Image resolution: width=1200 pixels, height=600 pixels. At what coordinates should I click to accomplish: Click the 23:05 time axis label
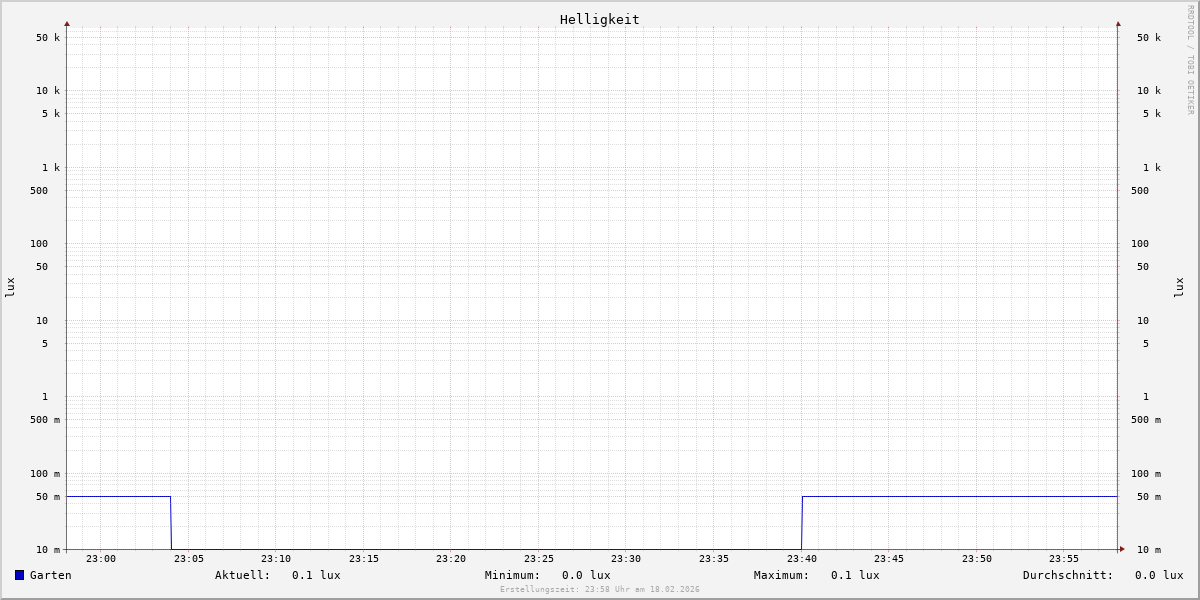189,559
